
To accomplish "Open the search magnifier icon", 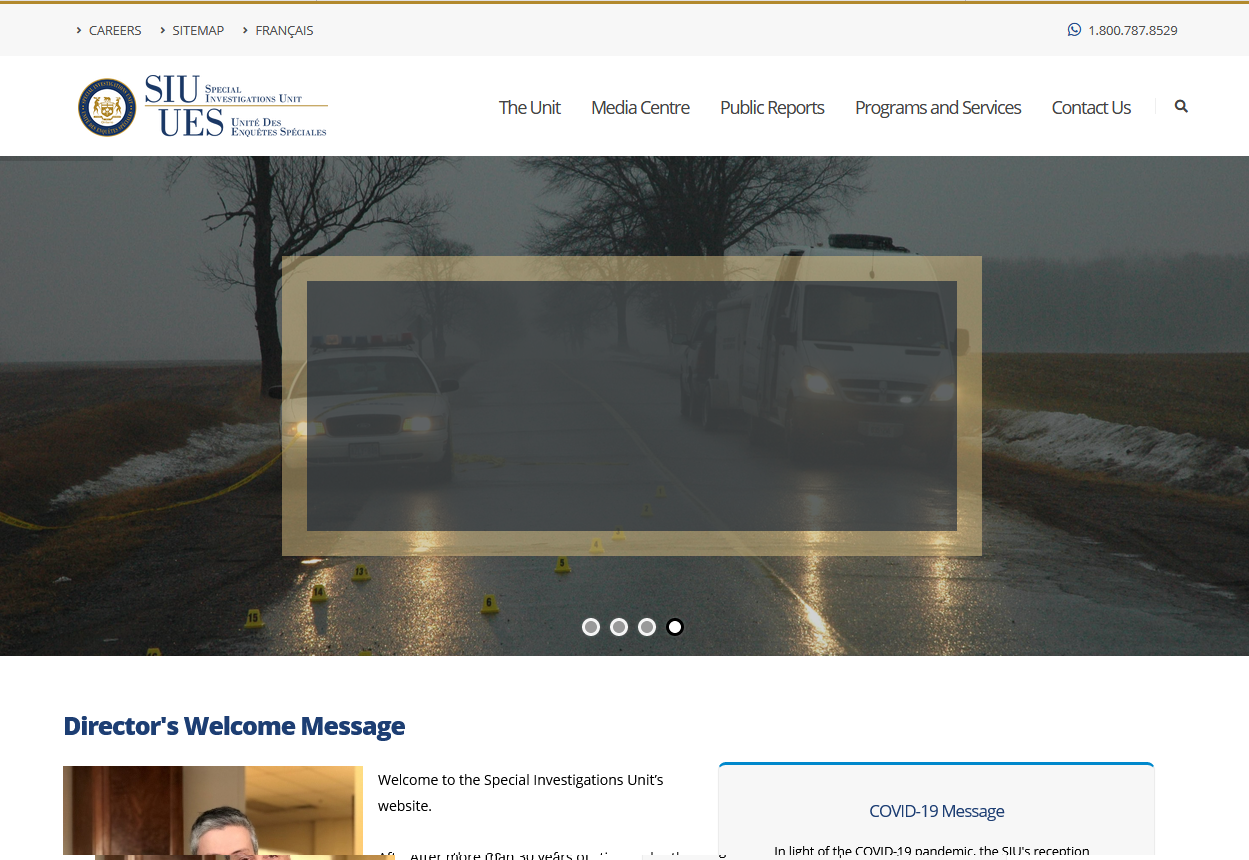I will click(1181, 106).
